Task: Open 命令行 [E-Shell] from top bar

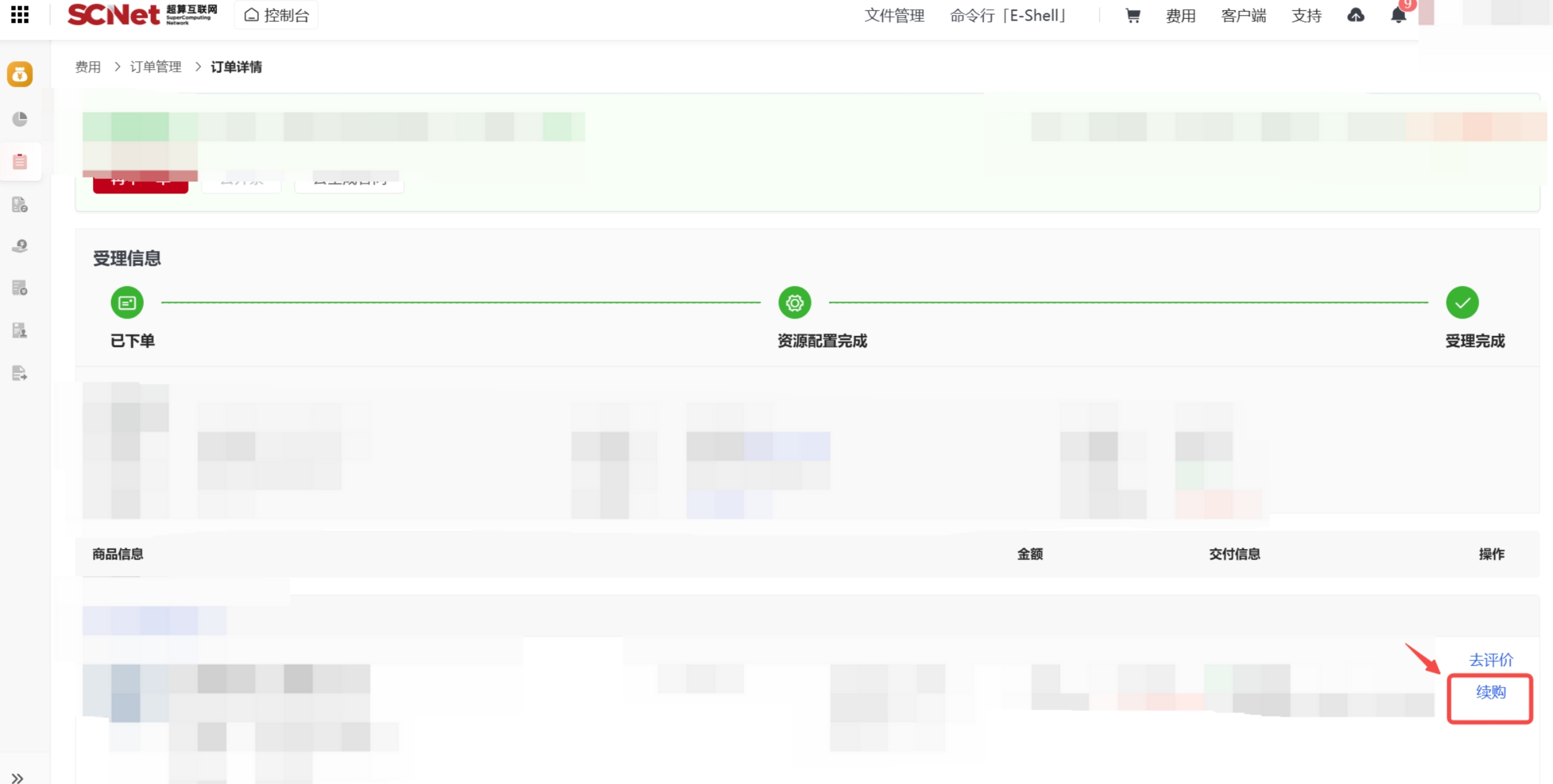Action: point(1008,16)
